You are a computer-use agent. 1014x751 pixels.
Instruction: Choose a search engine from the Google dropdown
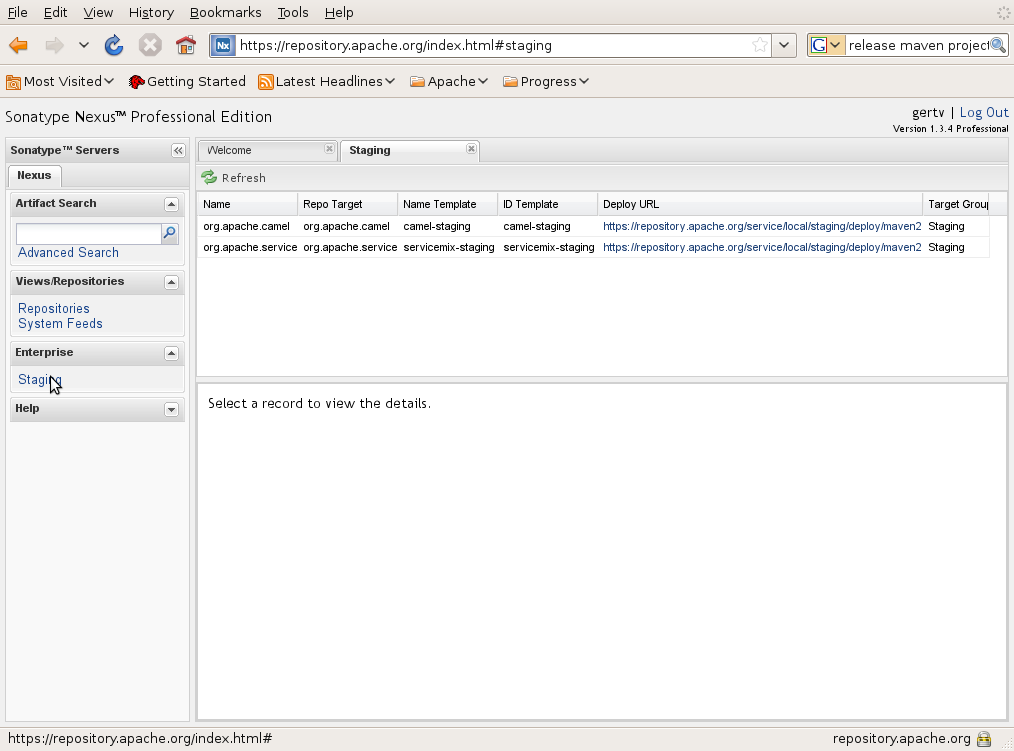[x=826, y=45]
